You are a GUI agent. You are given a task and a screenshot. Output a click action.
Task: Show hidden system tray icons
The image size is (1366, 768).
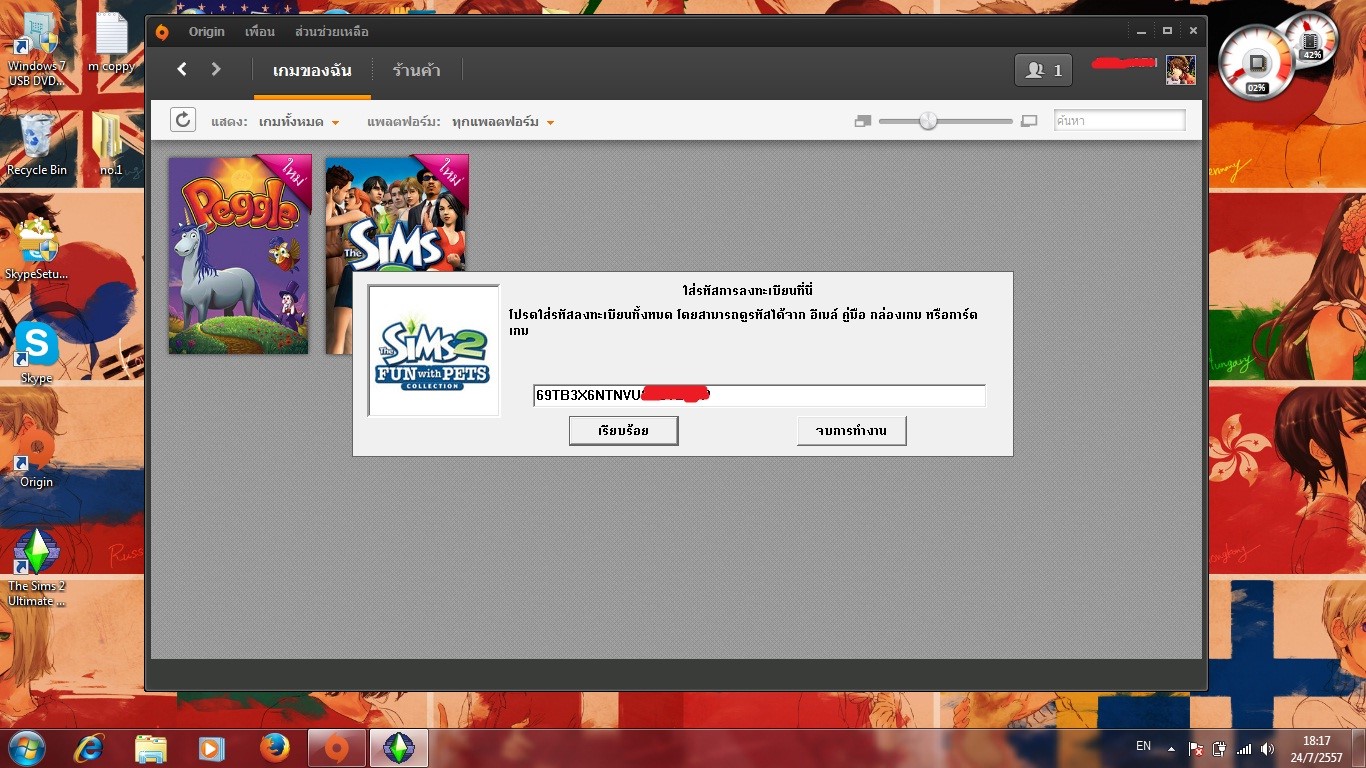1171,748
